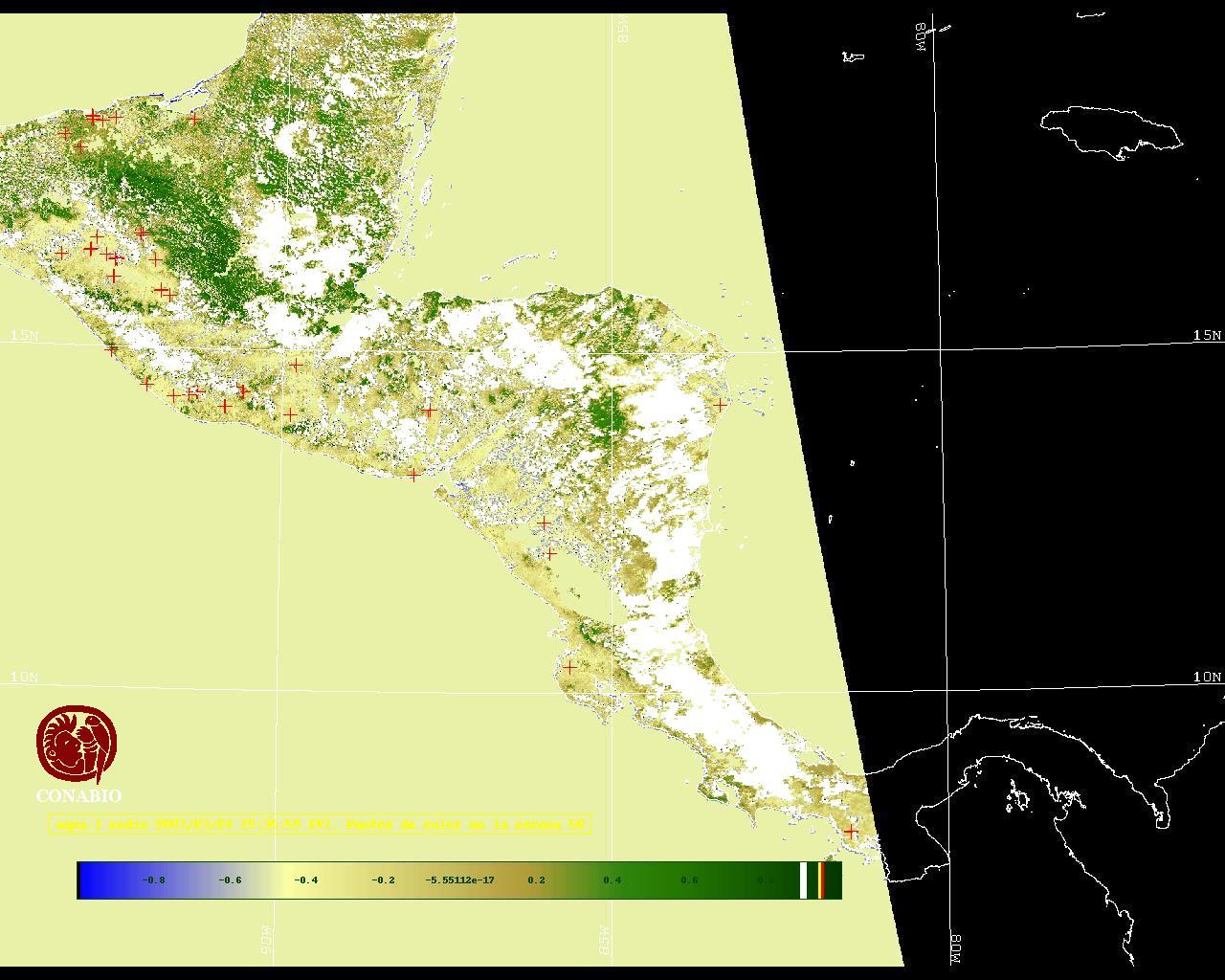Click the yellow-bordered image caption text
Screen dimensions: 1225x980
click(320, 824)
